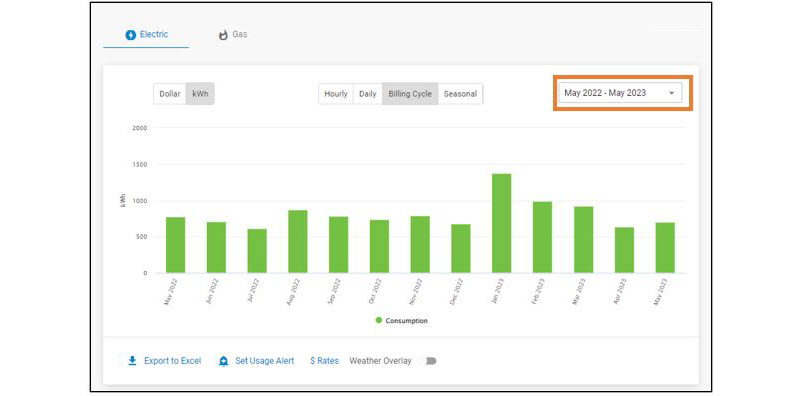
Task: Click the green Consumption legend dot
Action: 379,320
